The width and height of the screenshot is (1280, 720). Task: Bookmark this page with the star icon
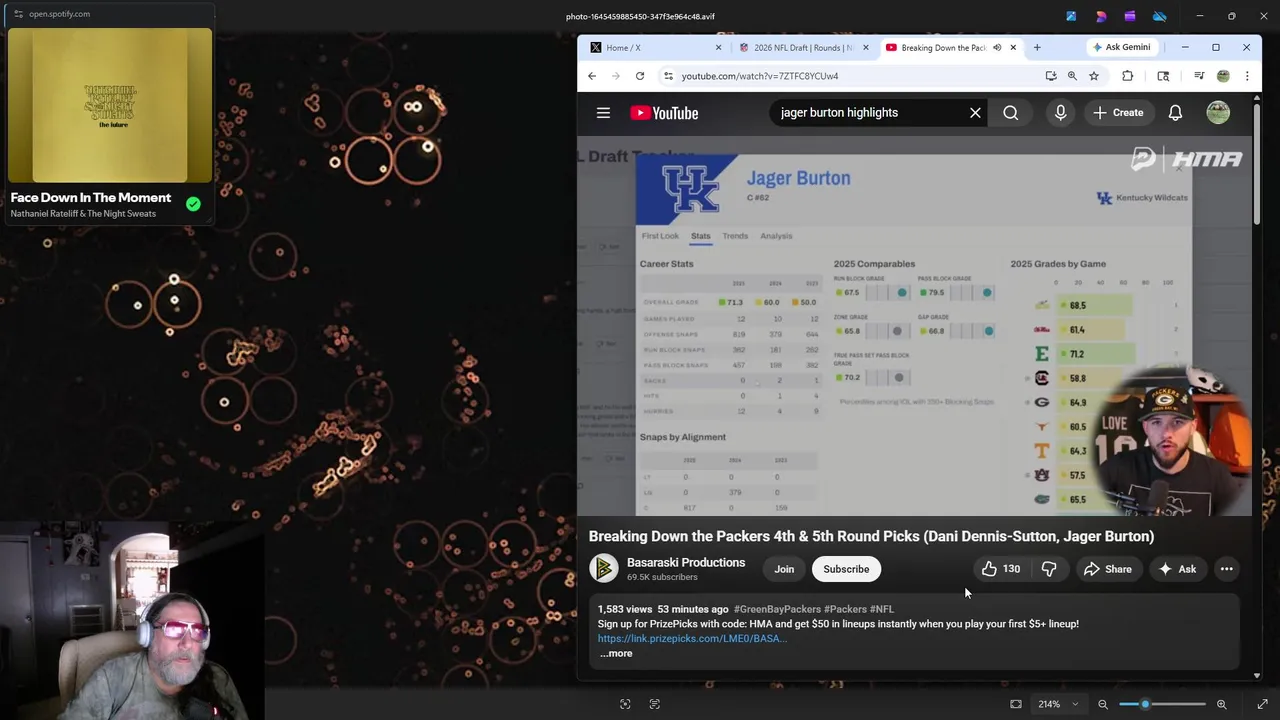1094,76
